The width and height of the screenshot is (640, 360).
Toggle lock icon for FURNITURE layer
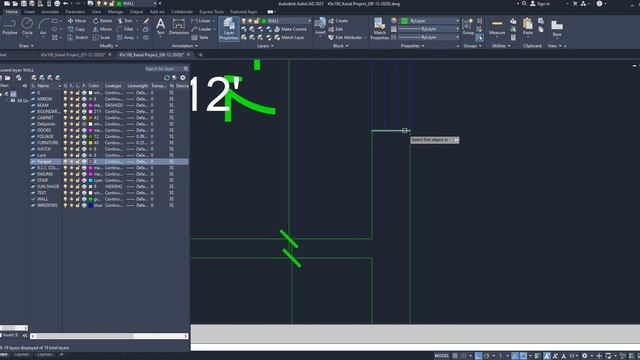click(78, 143)
